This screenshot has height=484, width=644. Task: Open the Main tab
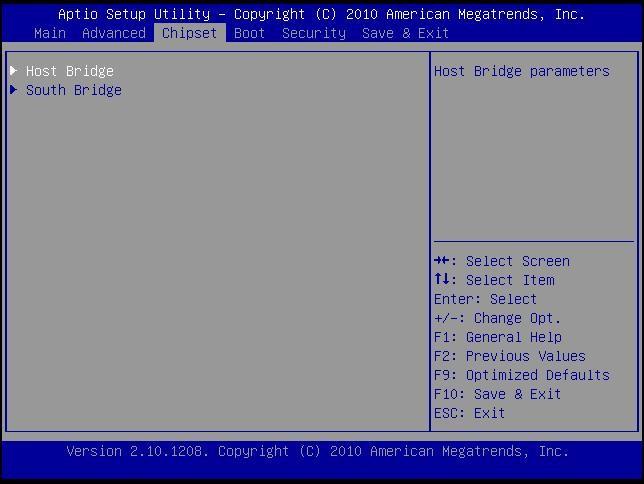(50, 33)
